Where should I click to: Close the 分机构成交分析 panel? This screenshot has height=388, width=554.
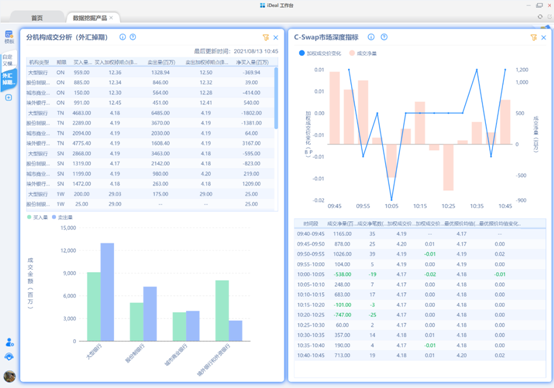pyautogui.click(x=276, y=37)
